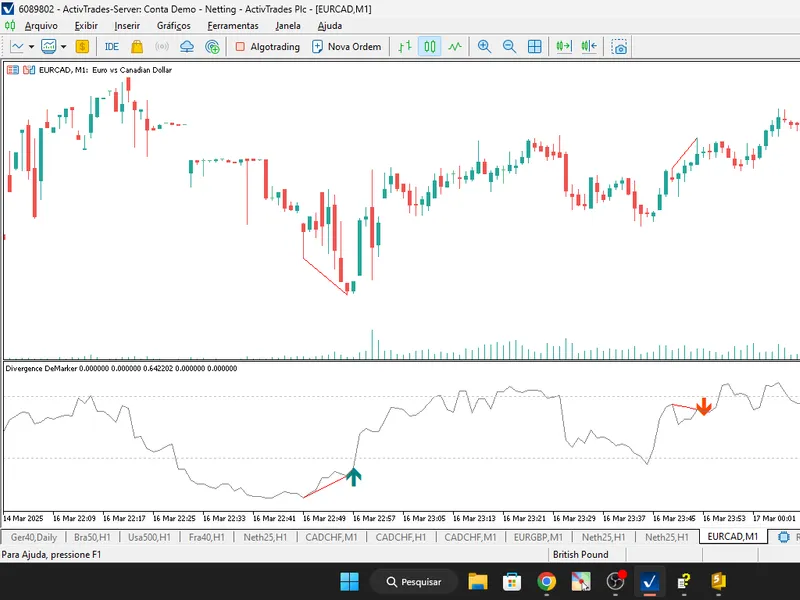Toggle chart shift icon
Image resolution: width=800 pixels, height=600 pixels.
pyautogui.click(x=589, y=46)
